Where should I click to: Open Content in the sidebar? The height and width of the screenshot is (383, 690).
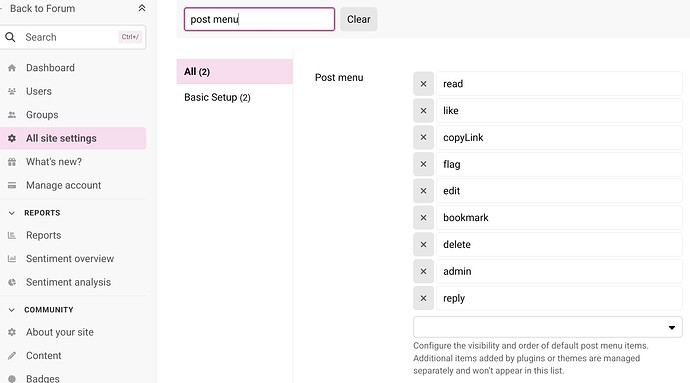pos(44,356)
